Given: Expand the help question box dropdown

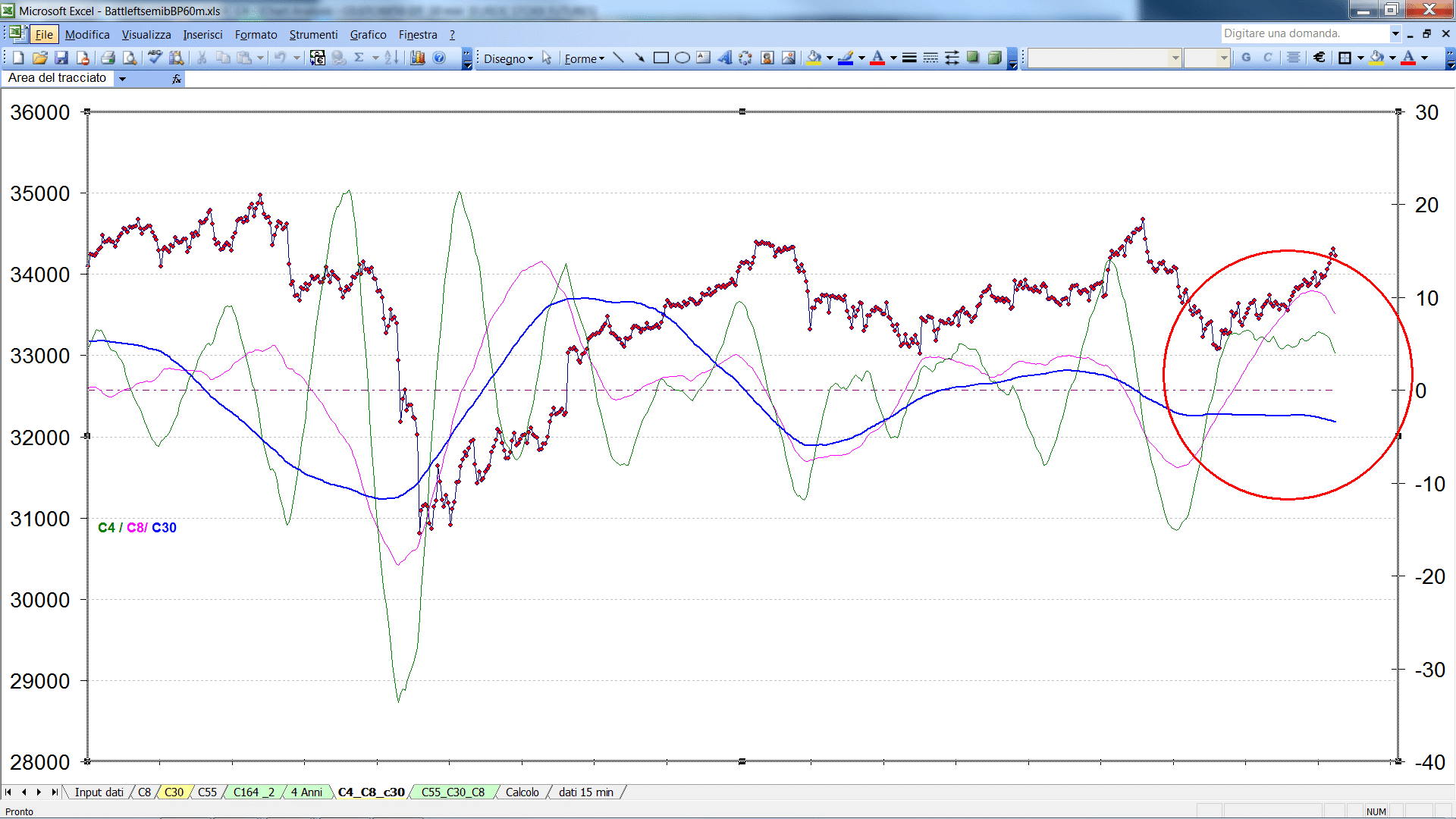Looking at the screenshot, I should [x=1395, y=33].
